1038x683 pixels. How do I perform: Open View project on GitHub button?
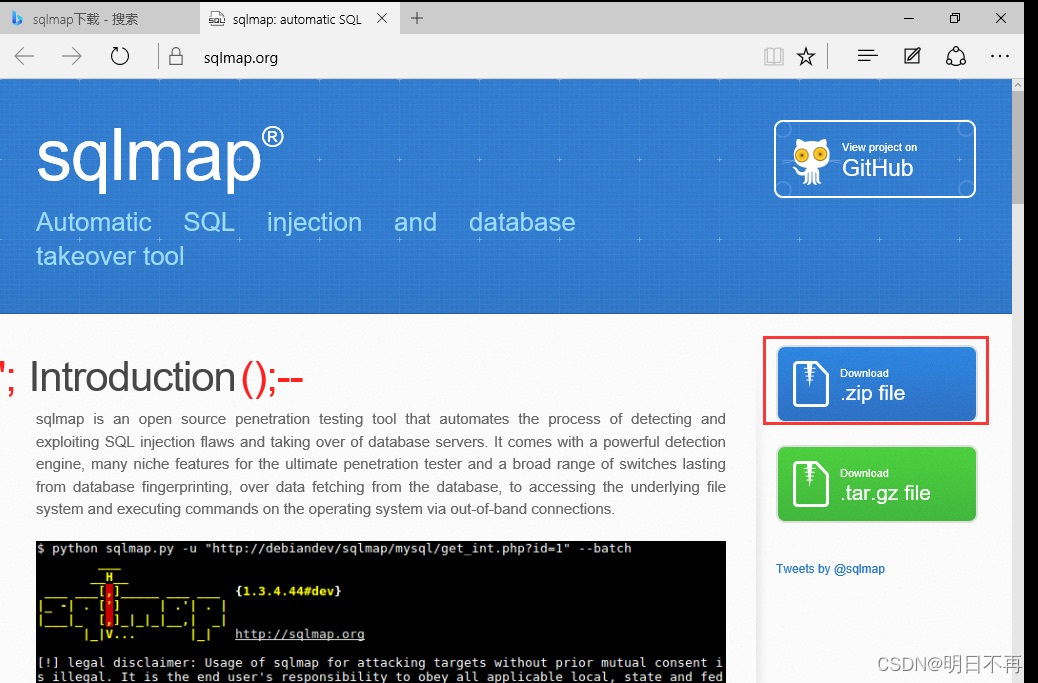tap(874, 159)
